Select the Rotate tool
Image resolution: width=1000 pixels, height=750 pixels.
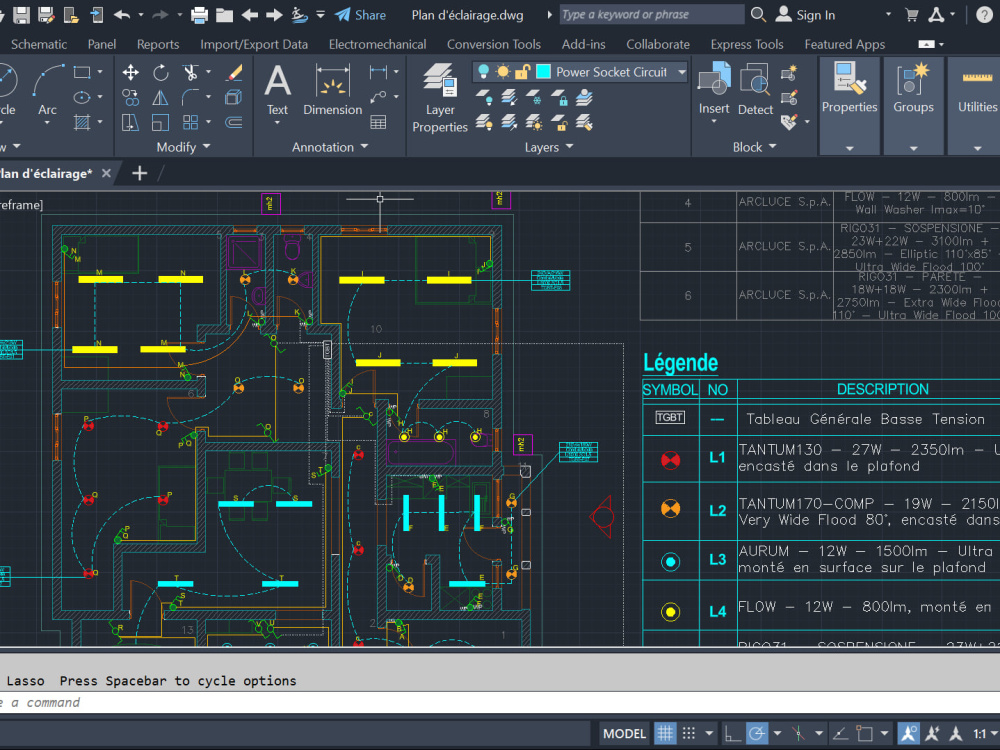[x=161, y=72]
